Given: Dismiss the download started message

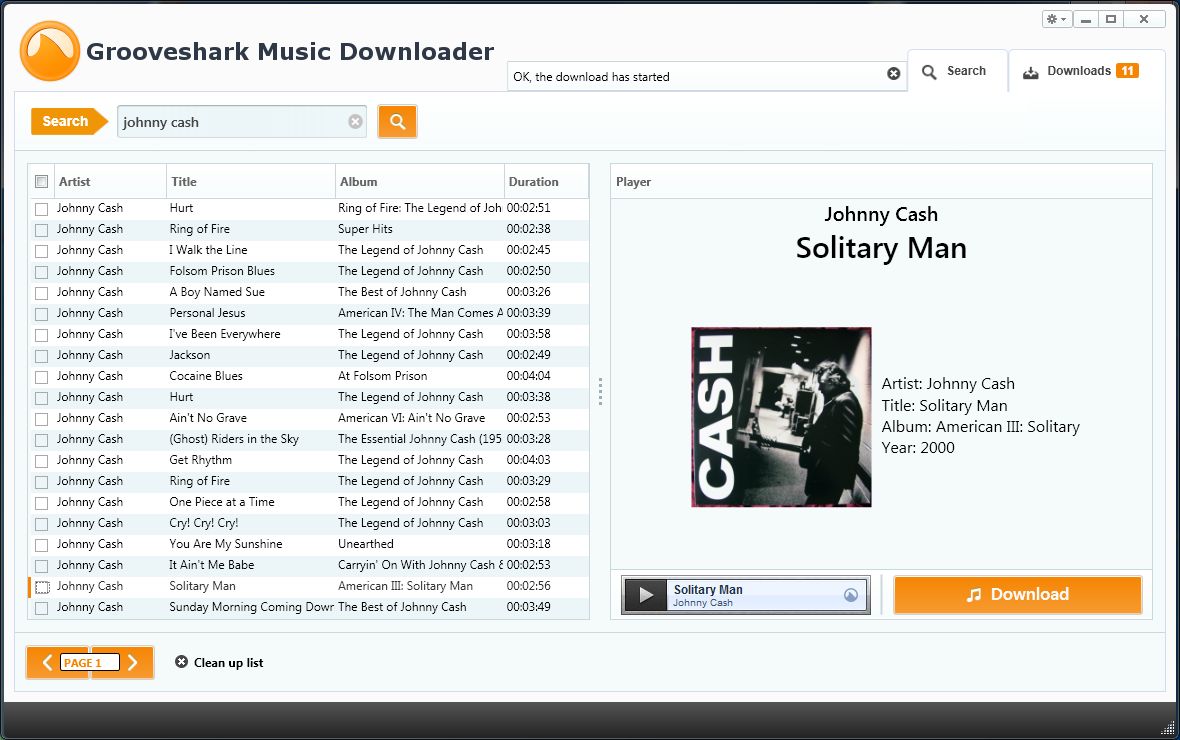Looking at the screenshot, I should click(x=893, y=74).
